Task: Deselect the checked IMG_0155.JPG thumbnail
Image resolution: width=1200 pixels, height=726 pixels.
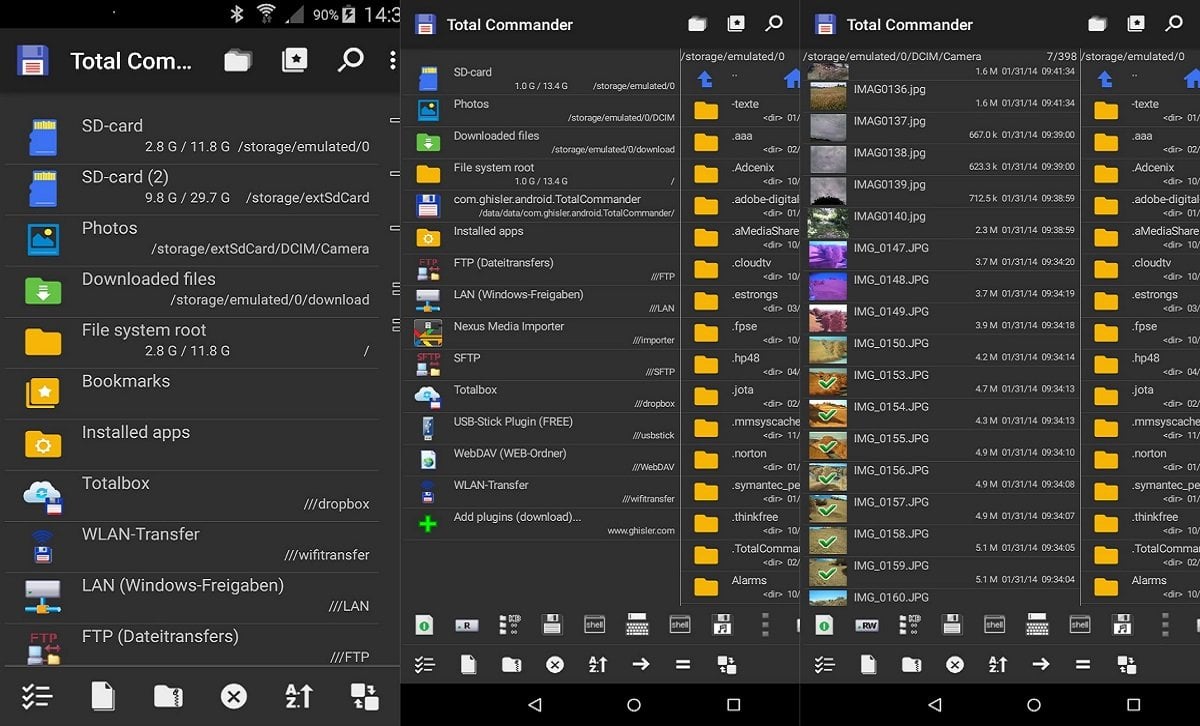Action: (x=828, y=445)
